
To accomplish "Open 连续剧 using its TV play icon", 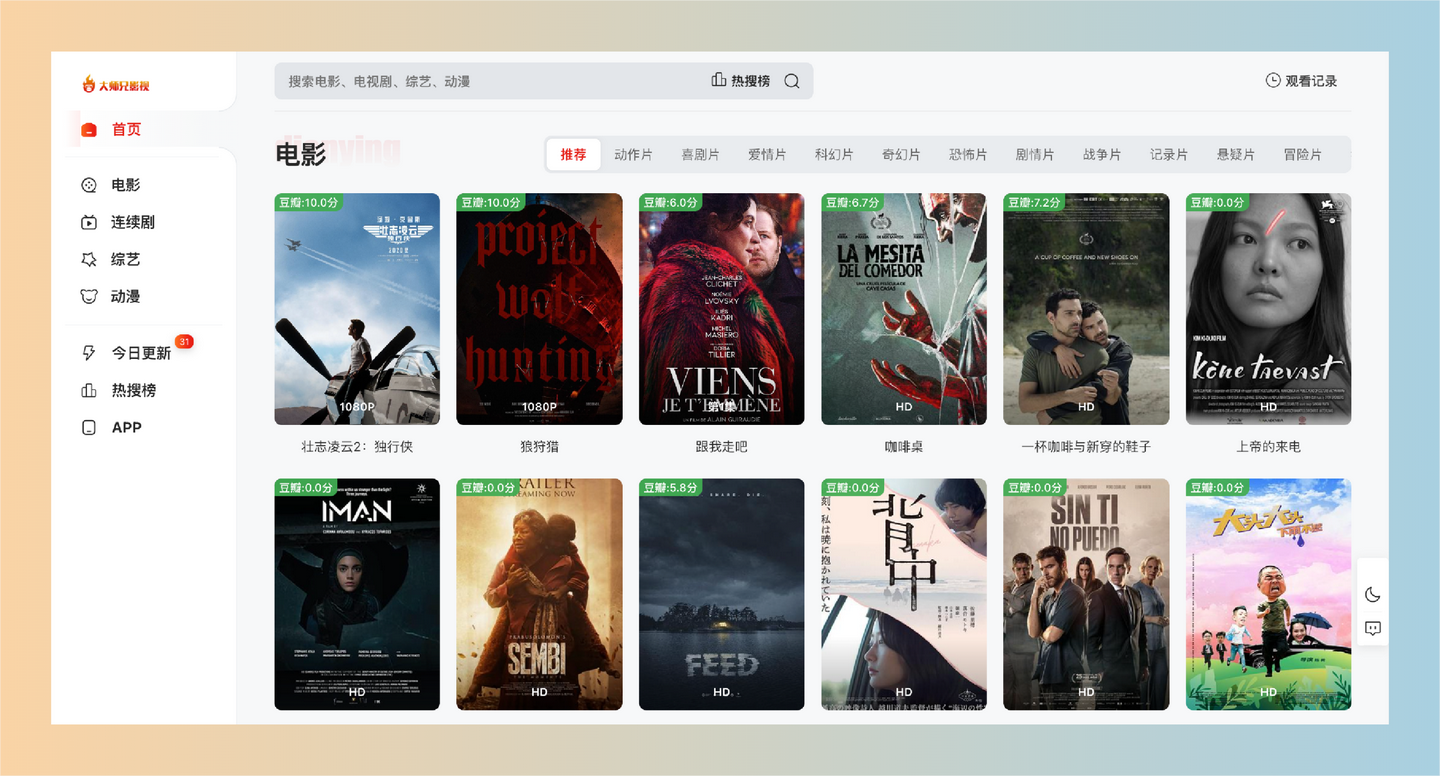I will pyautogui.click(x=89, y=222).
